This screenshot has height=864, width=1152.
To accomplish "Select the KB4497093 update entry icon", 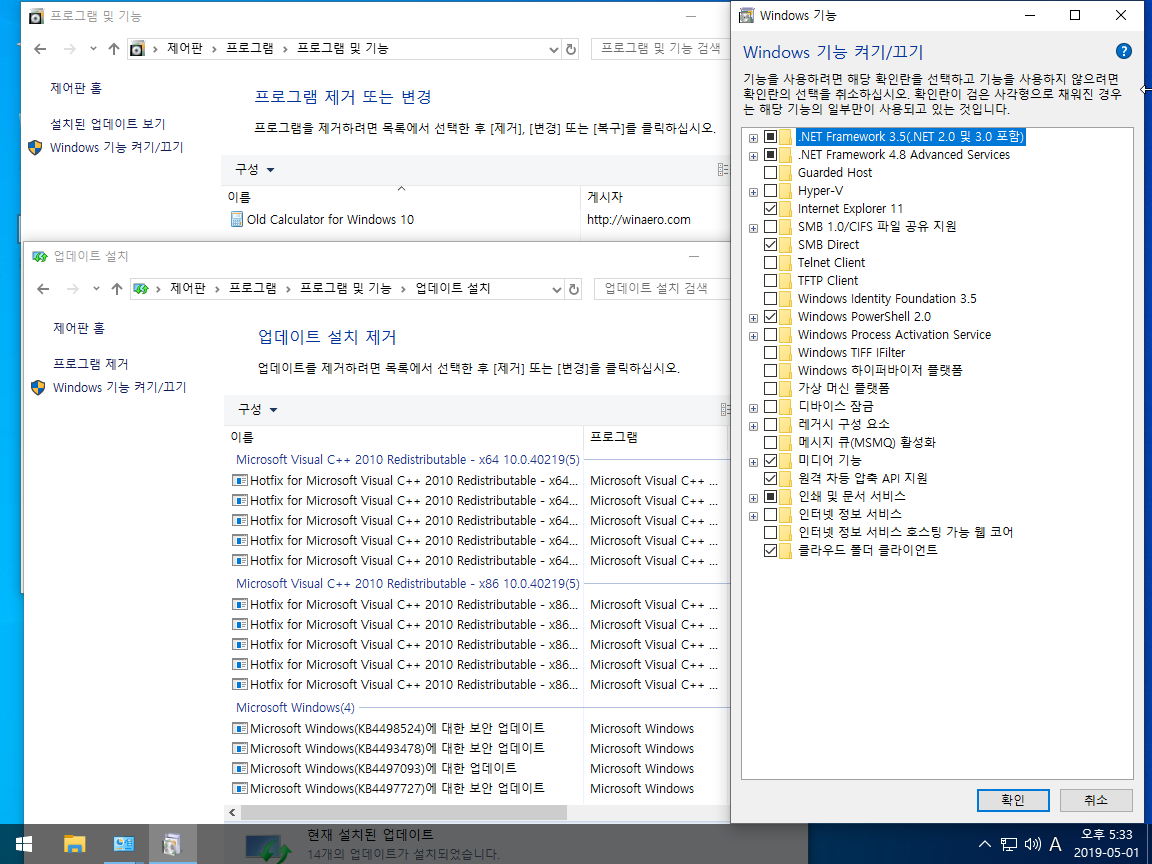I will tap(240, 768).
